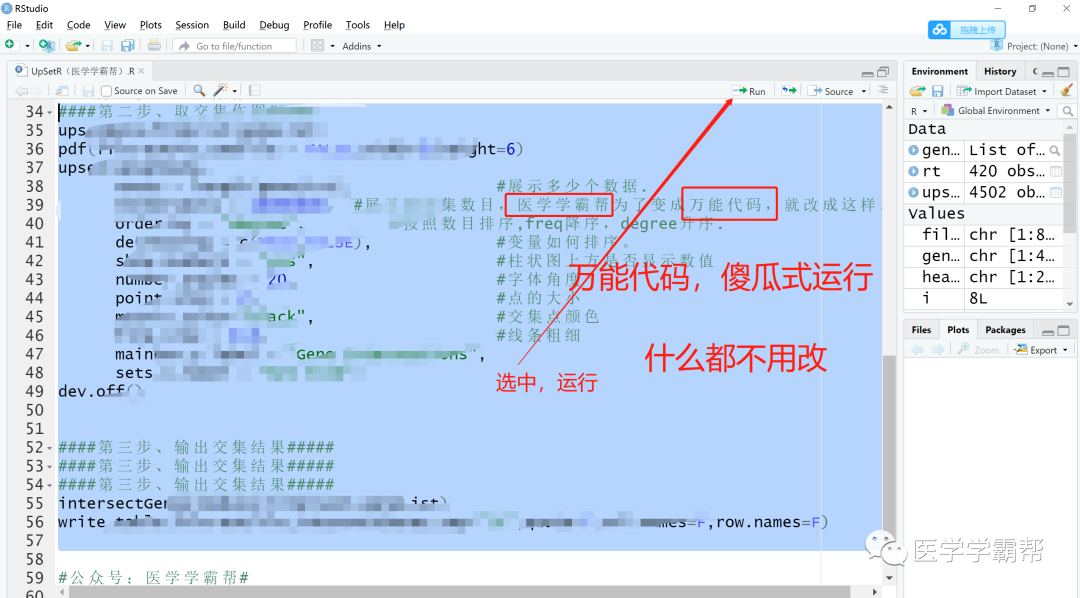1080x598 pixels.
Task: Toggle the document outline icon
Action: point(884,90)
